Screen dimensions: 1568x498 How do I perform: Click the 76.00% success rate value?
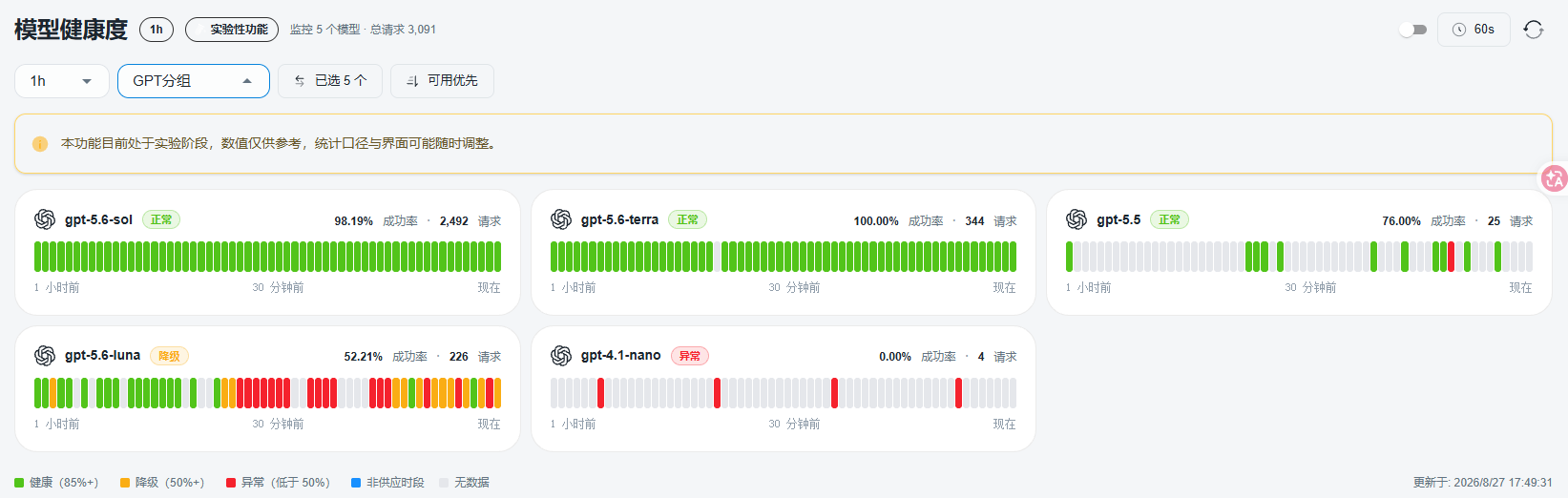click(x=1401, y=221)
